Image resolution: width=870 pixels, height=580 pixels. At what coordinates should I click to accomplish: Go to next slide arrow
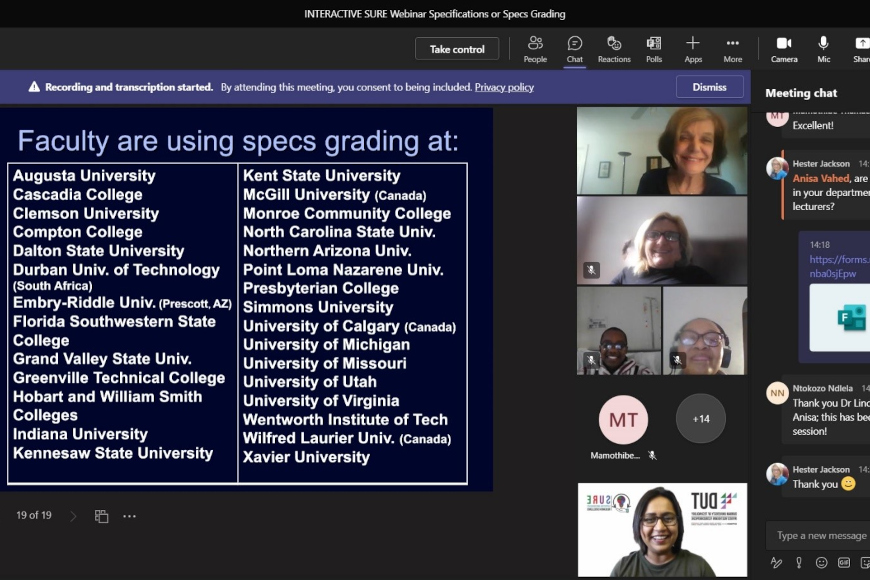(73, 516)
